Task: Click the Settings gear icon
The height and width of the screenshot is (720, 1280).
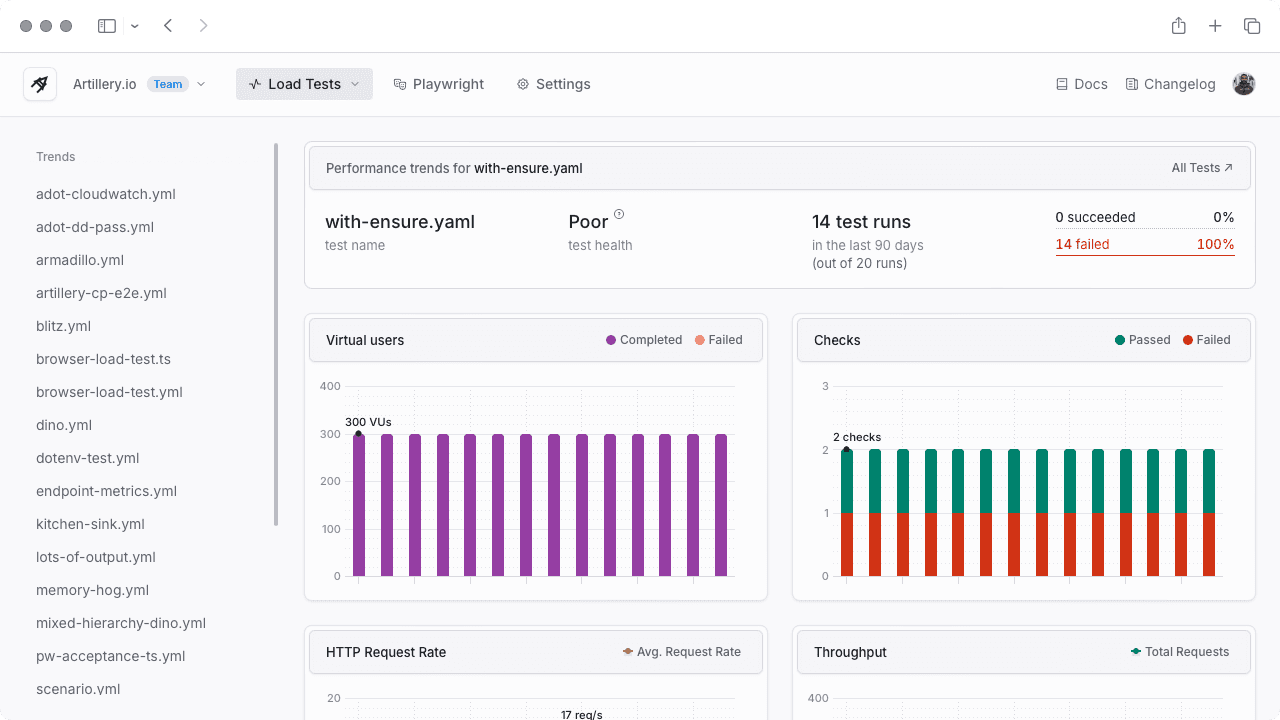Action: [521, 84]
